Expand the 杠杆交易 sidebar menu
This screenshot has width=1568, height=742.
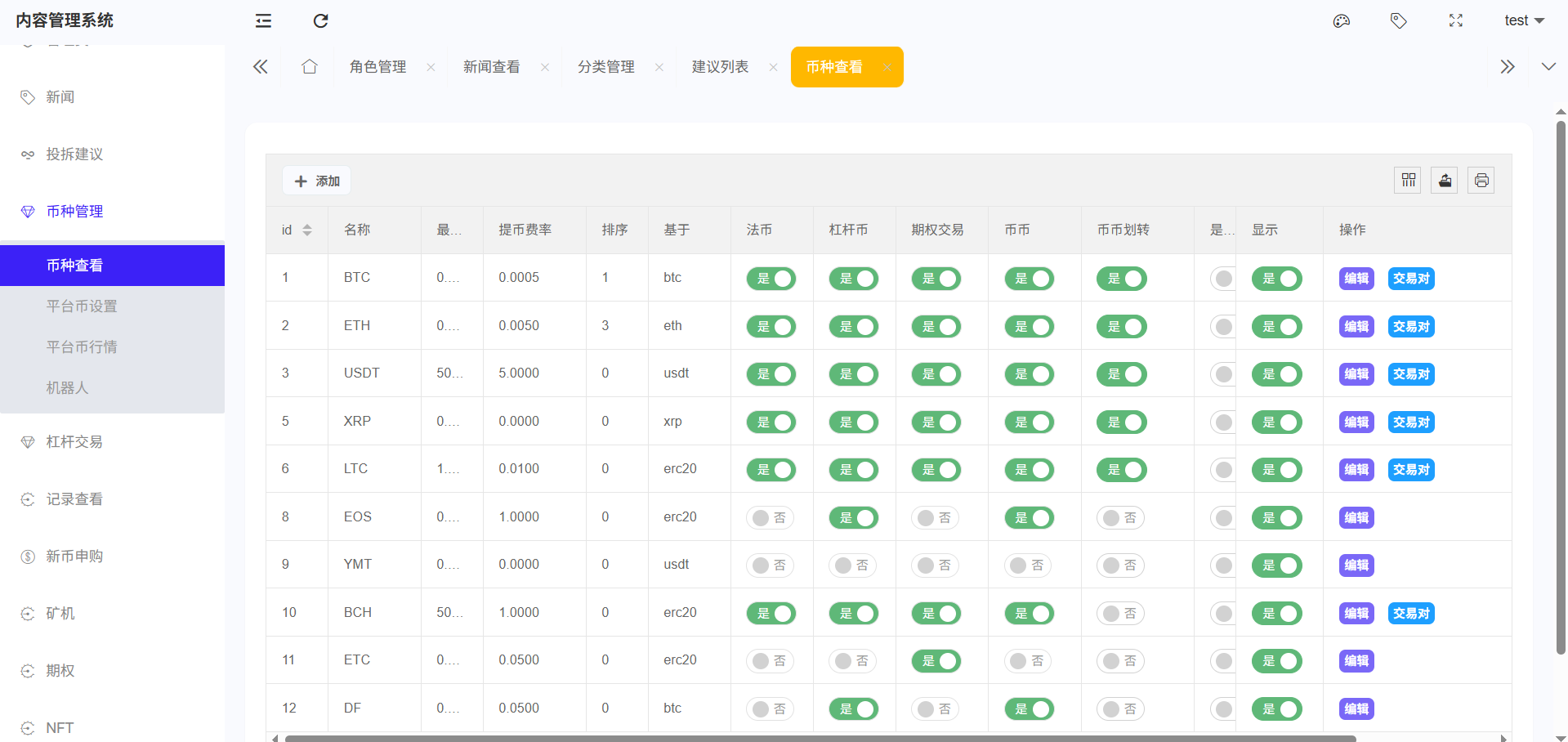click(x=74, y=442)
